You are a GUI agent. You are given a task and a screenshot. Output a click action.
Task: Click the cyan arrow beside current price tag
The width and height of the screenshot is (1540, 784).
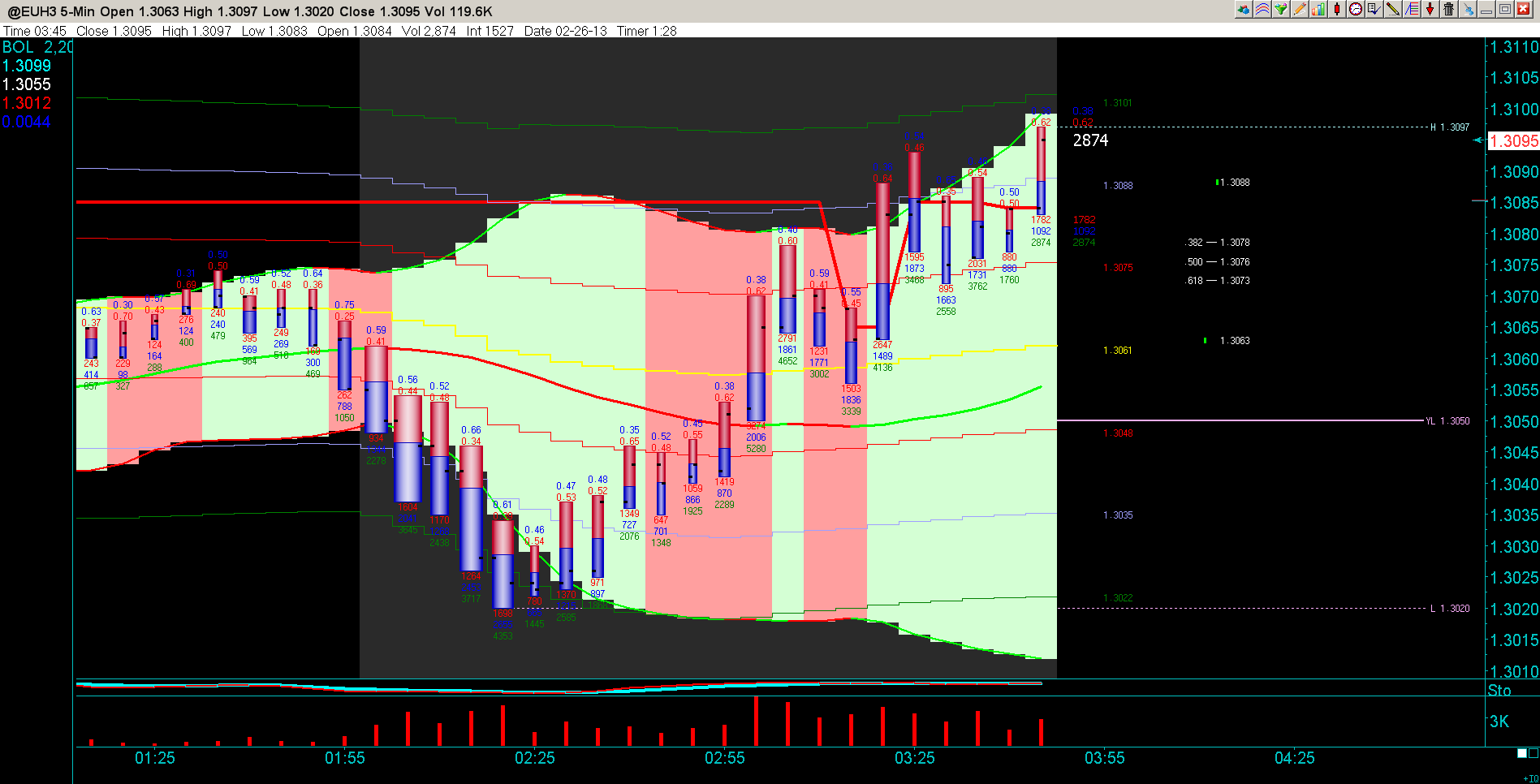(x=1479, y=140)
